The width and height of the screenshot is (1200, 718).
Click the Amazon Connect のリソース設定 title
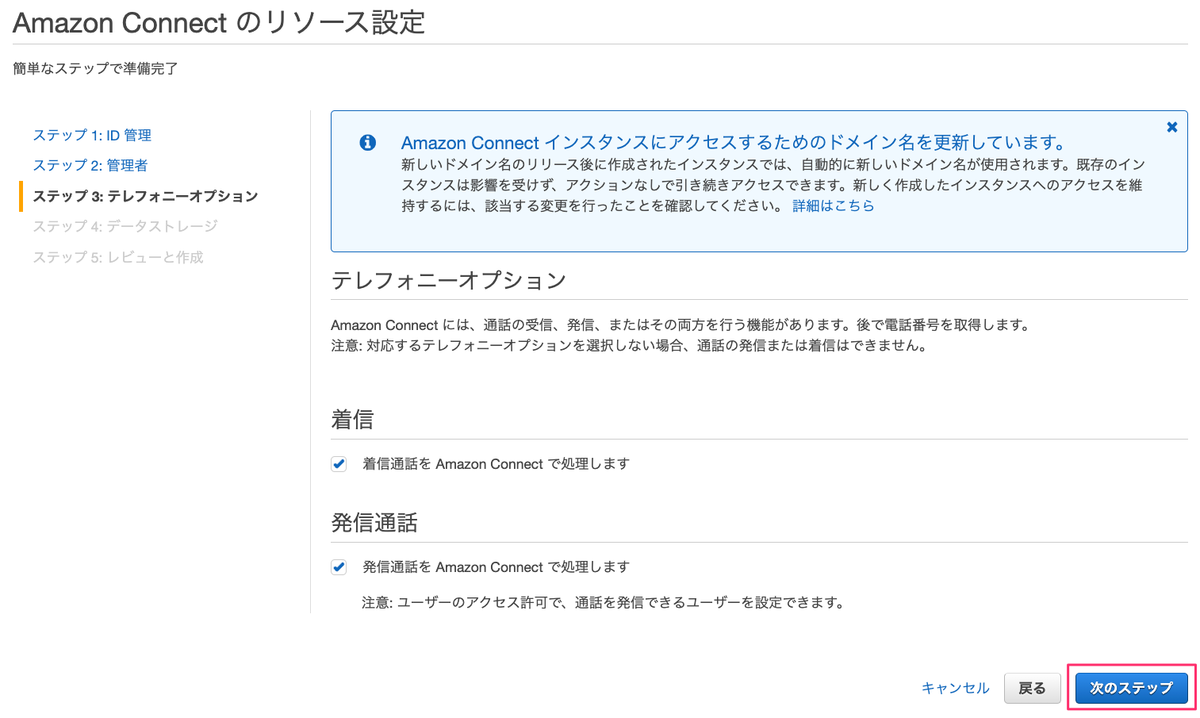(x=219, y=22)
